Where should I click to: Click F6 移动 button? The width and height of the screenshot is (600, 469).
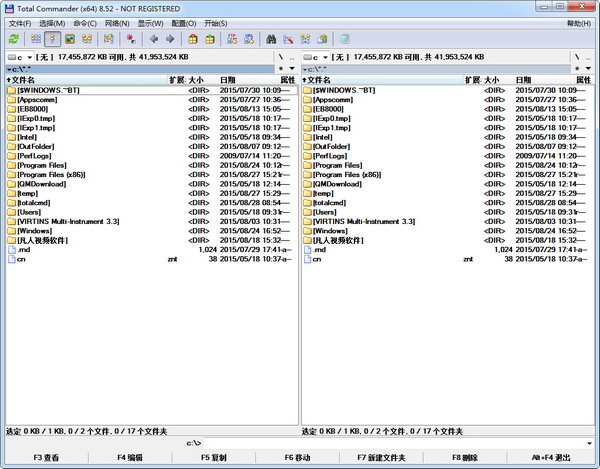click(298, 458)
